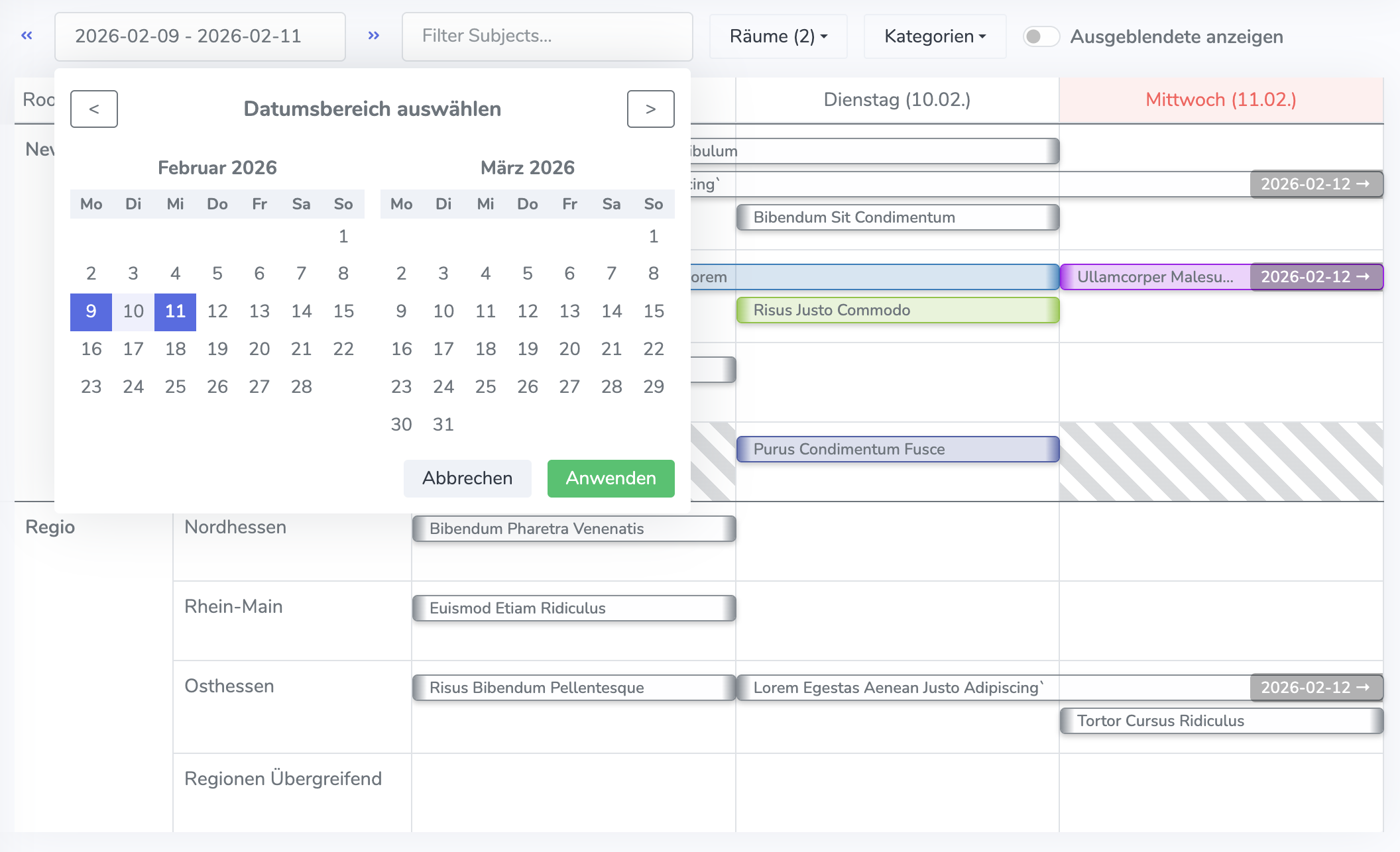Viewport: 1400px width, 852px height.
Task: Open Bibendum Pharetra Venenatis event
Action: pos(574,529)
